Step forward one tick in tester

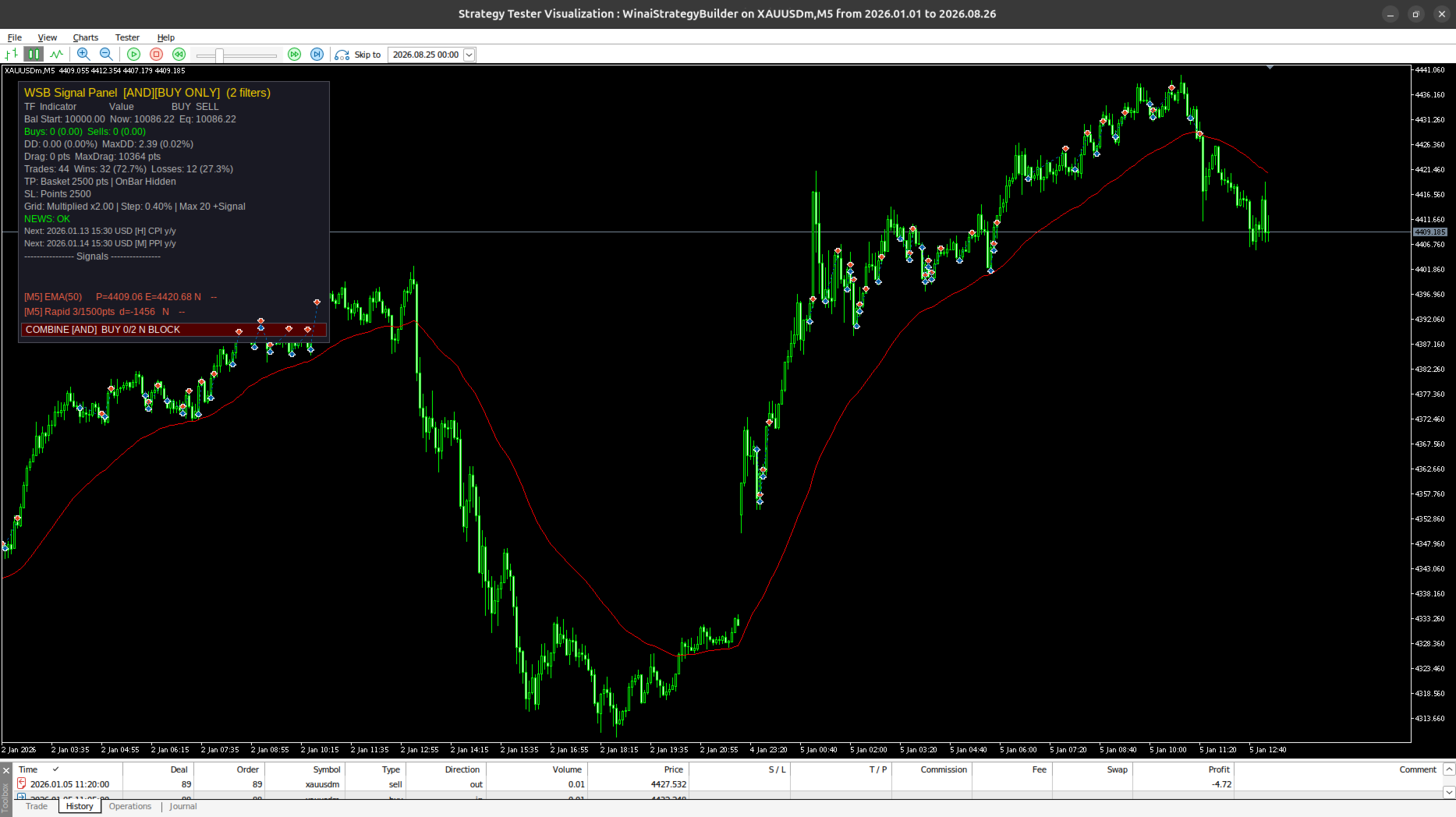click(317, 54)
